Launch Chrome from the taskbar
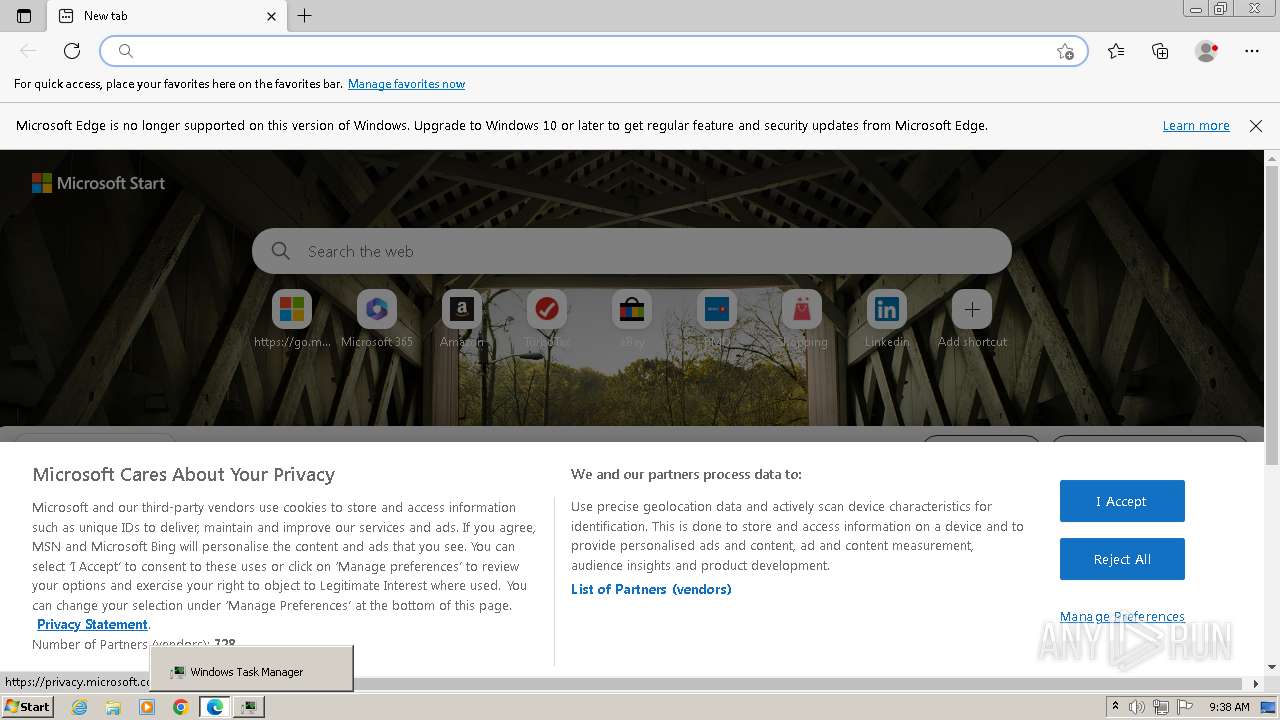 181,707
